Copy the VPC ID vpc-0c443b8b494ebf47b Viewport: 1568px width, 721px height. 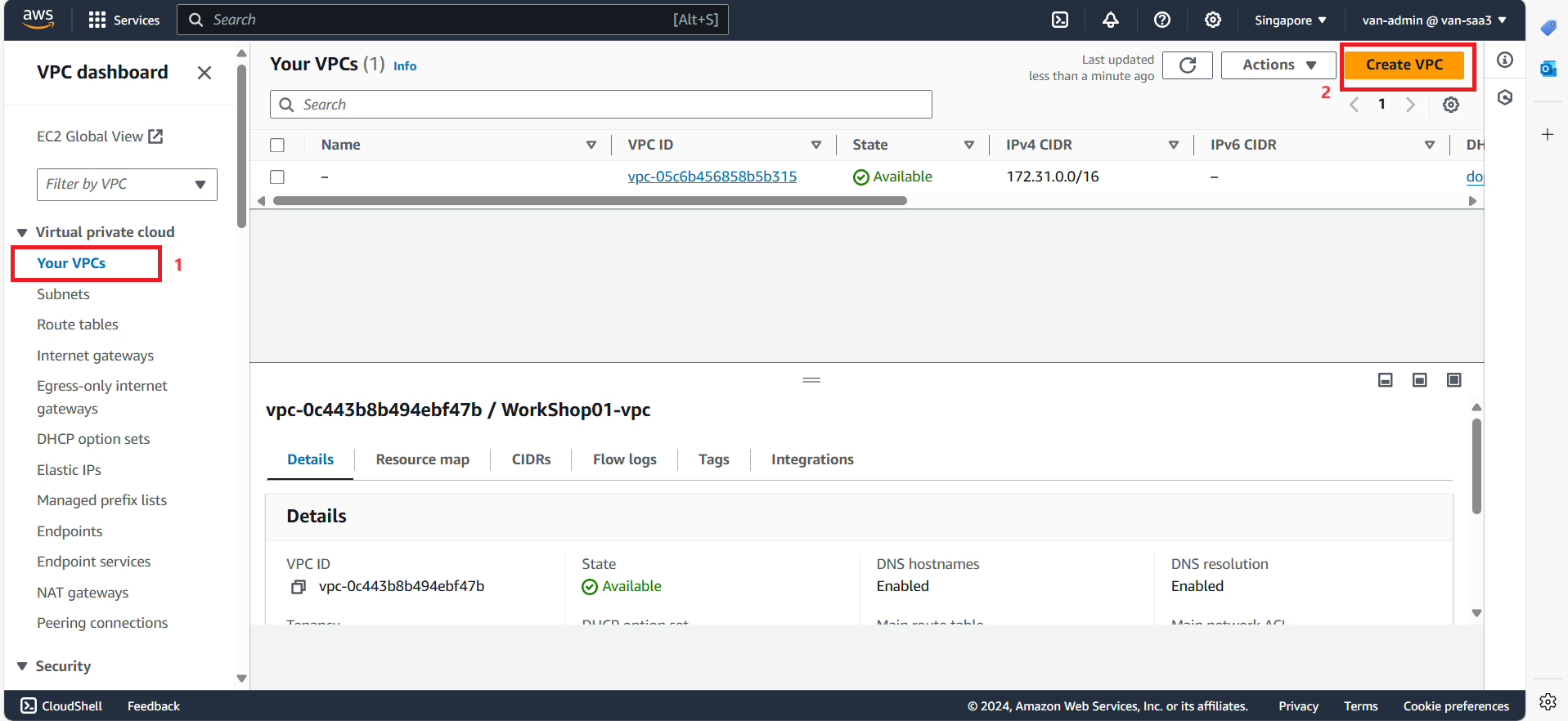coord(299,587)
